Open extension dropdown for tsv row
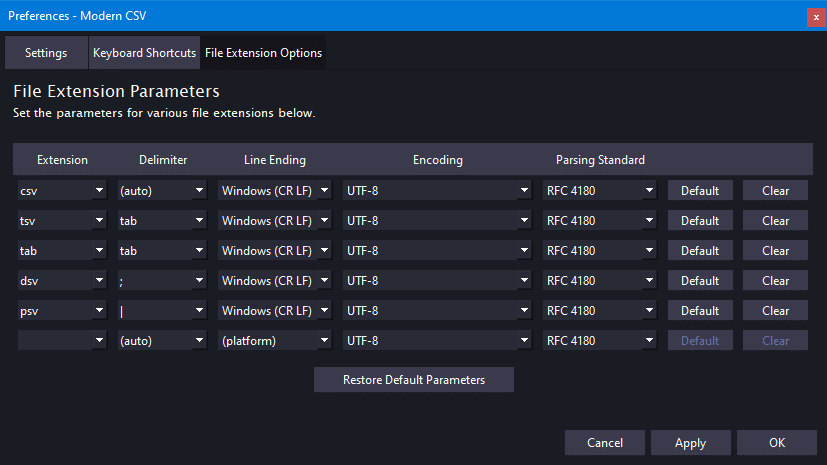827x465 pixels. tap(62, 220)
